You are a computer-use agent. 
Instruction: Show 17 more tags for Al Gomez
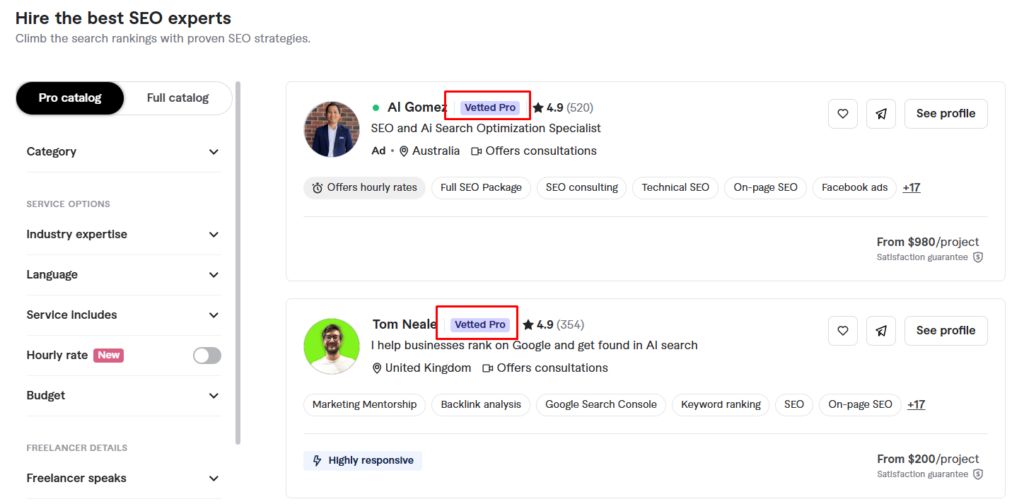click(912, 187)
